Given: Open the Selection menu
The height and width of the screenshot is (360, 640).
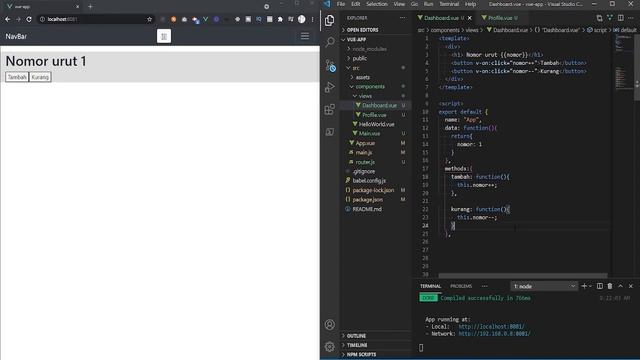Looking at the screenshot, I should click(x=376, y=4).
